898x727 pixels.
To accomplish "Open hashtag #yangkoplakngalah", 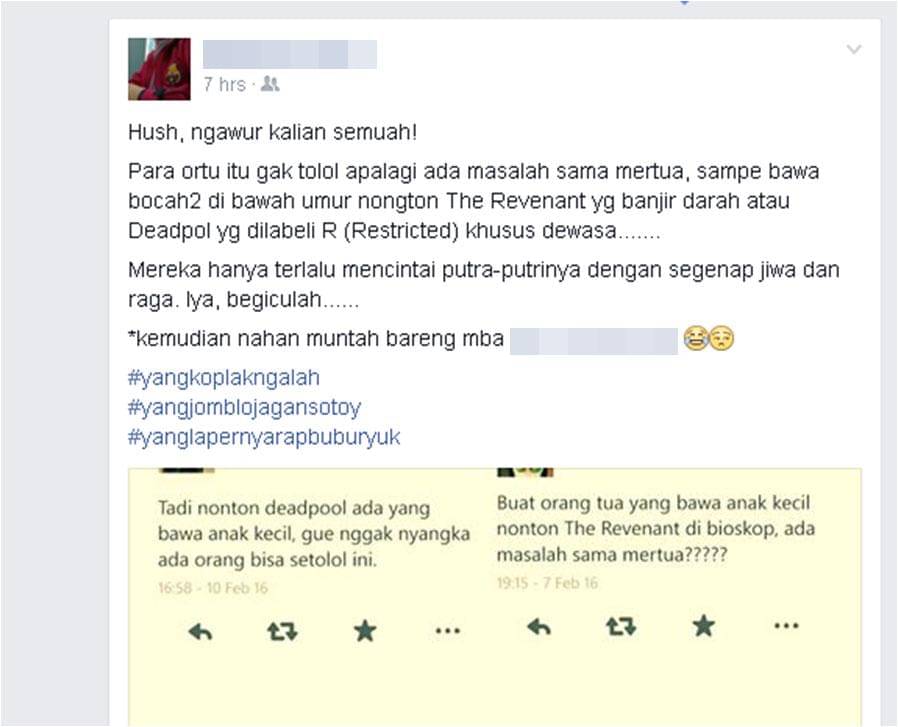I will (224, 378).
